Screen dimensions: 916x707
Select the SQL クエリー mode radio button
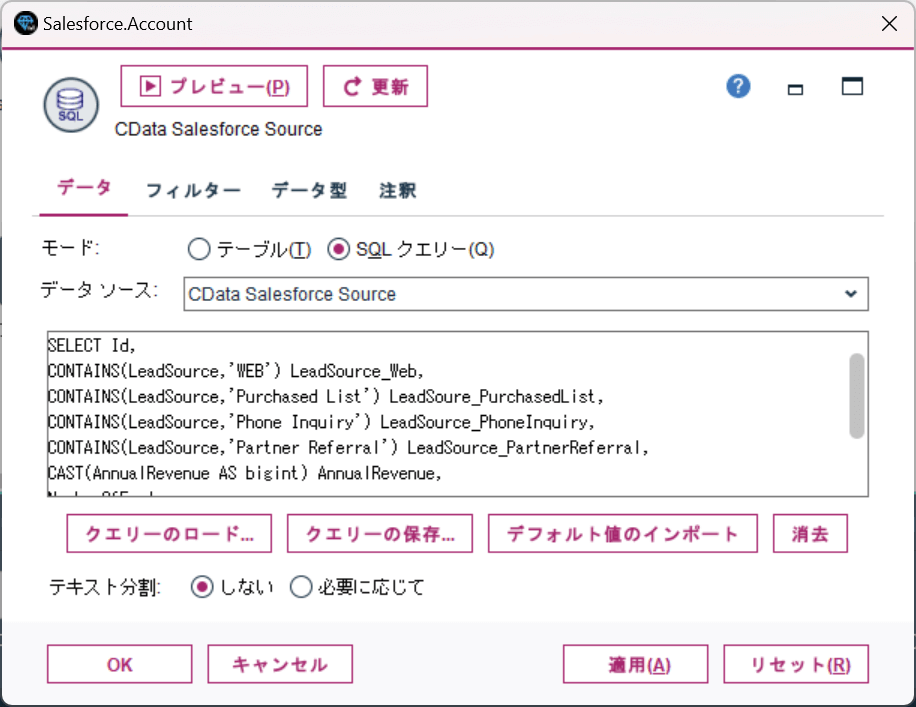[x=339, y=249]
